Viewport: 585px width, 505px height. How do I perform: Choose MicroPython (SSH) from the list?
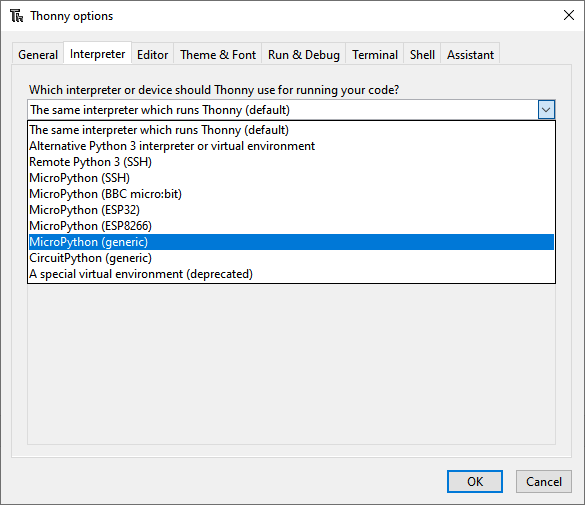point(291,178)
